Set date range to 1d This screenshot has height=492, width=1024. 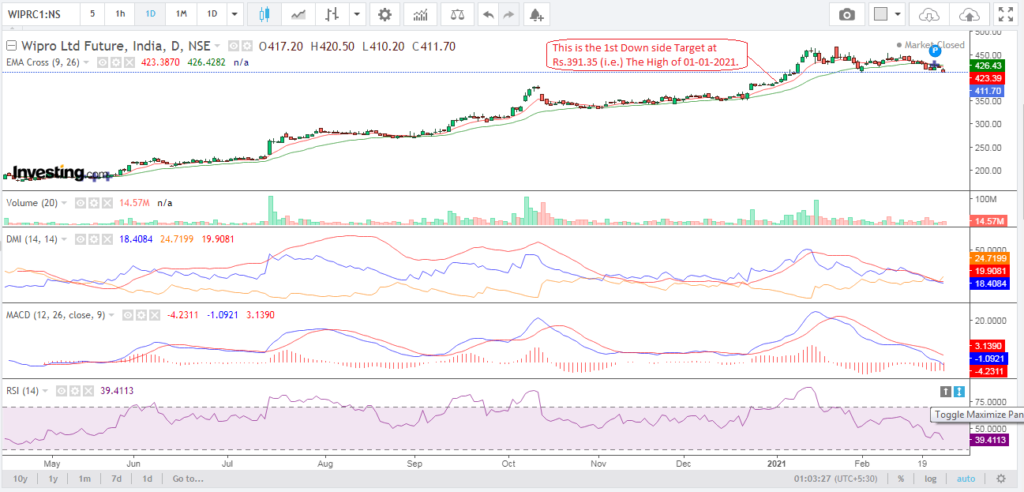click(x=148, y=478)
